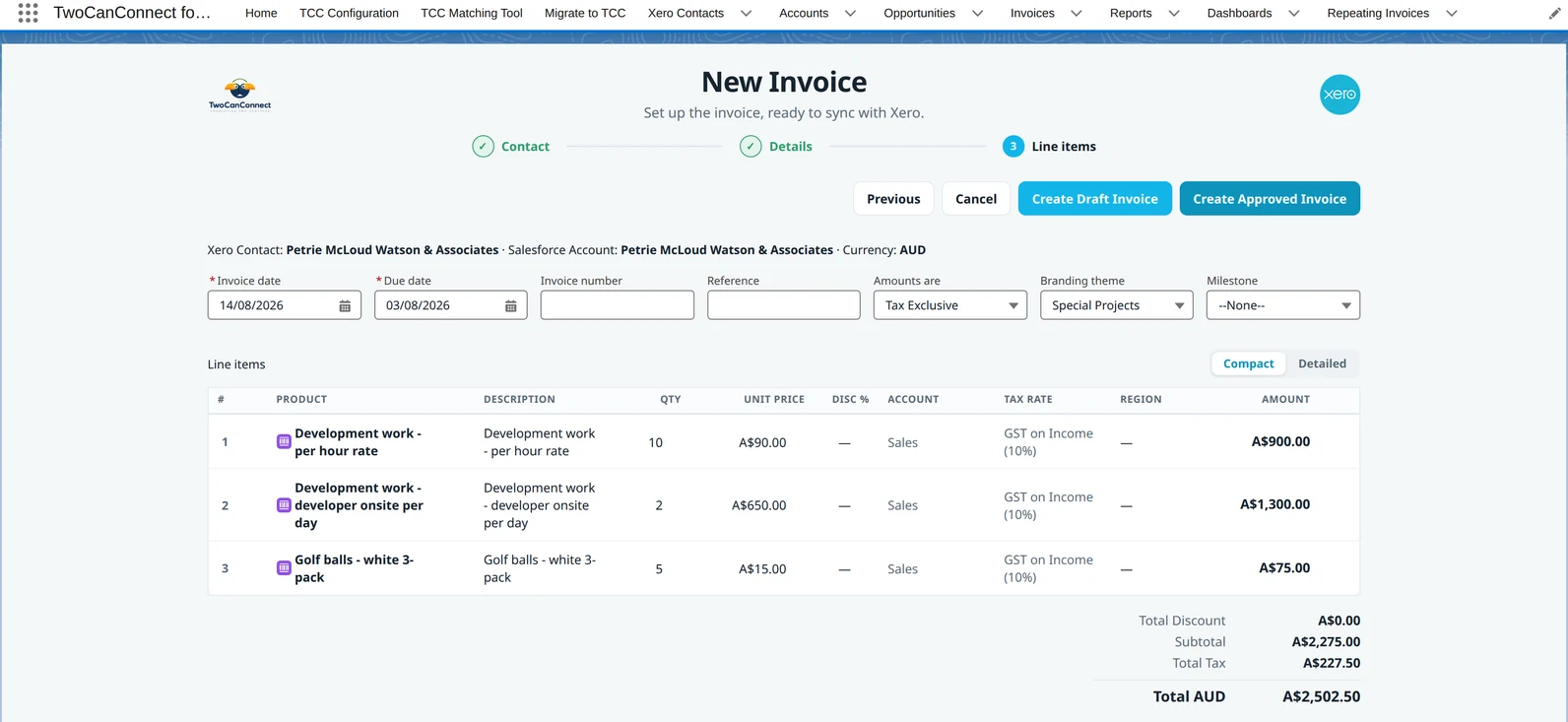Screen dimensions: 1568x722
Task: Click amount A$1,300.00
Action: click(1274, 504)
